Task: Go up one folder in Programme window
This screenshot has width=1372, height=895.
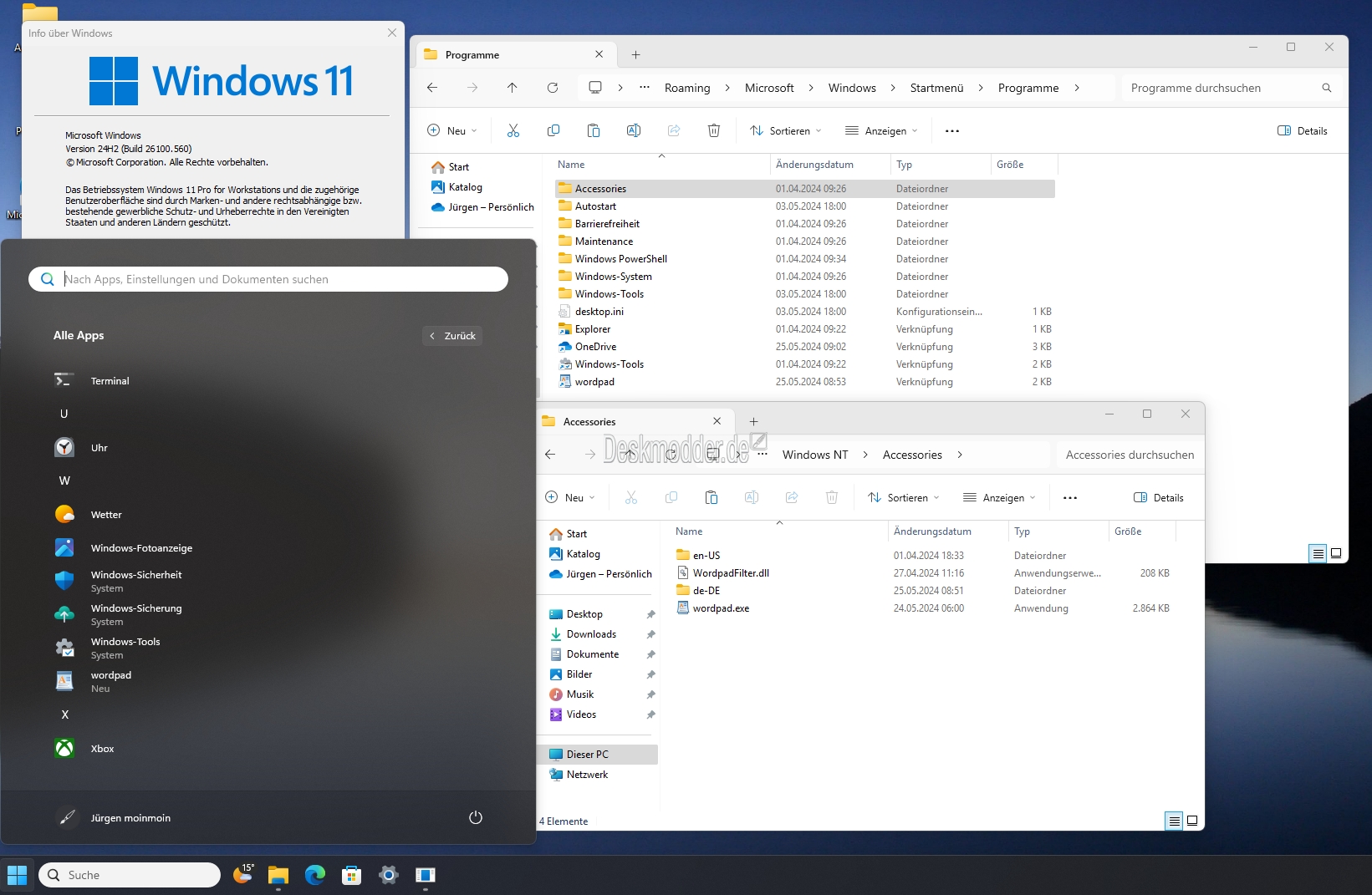Action: coord(513,88)
